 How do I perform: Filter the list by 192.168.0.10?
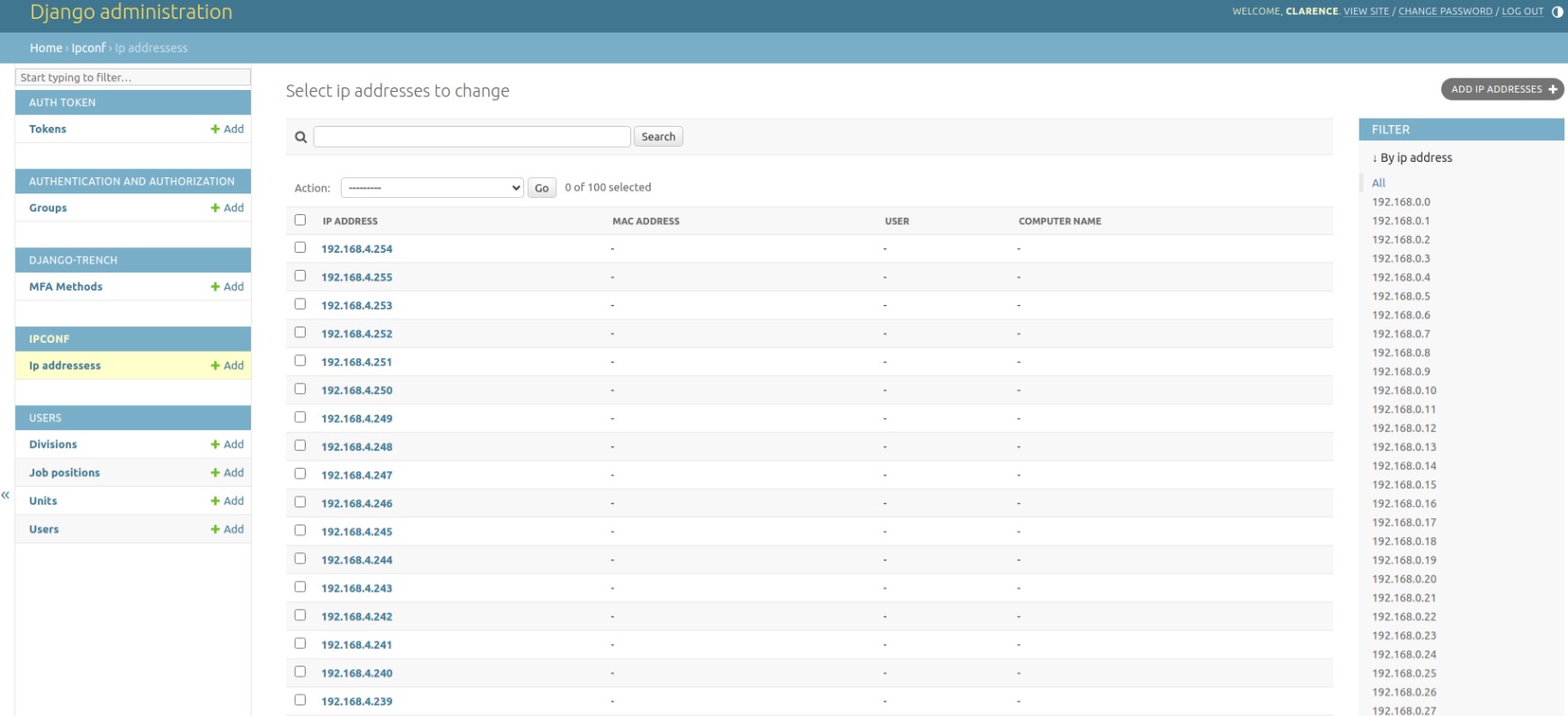(x=1403, y=390)
